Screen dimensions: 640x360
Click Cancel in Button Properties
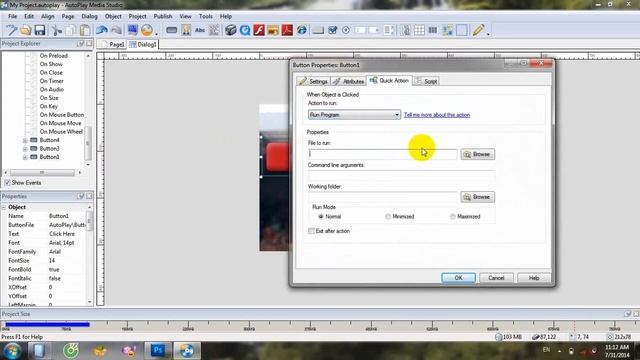[x=496, y=278]
